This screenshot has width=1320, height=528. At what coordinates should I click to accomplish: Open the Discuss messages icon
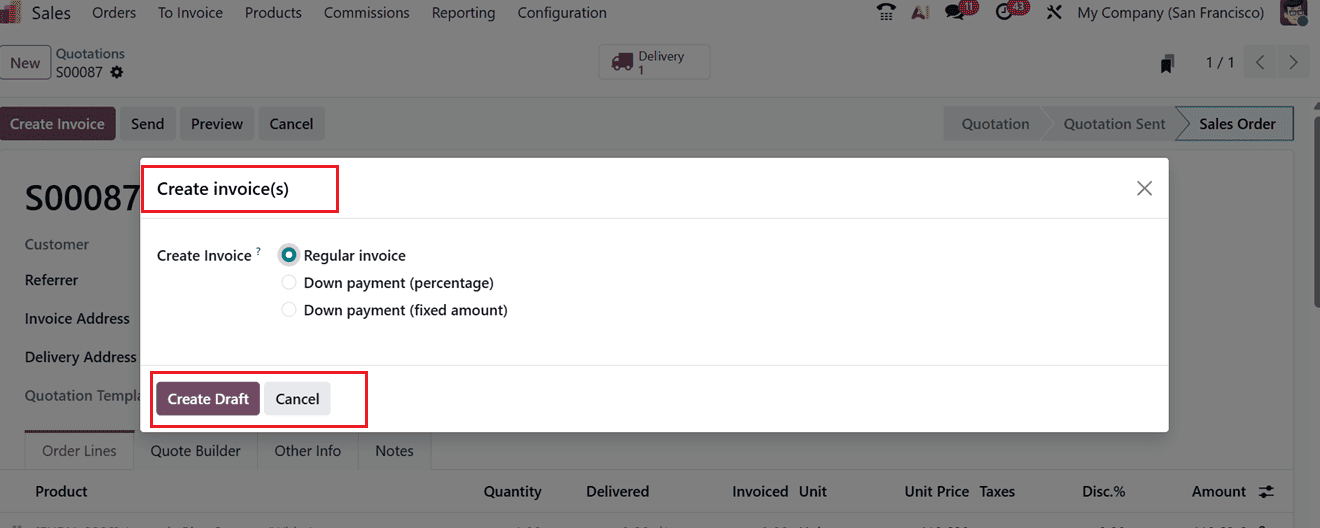click(957, 13)
